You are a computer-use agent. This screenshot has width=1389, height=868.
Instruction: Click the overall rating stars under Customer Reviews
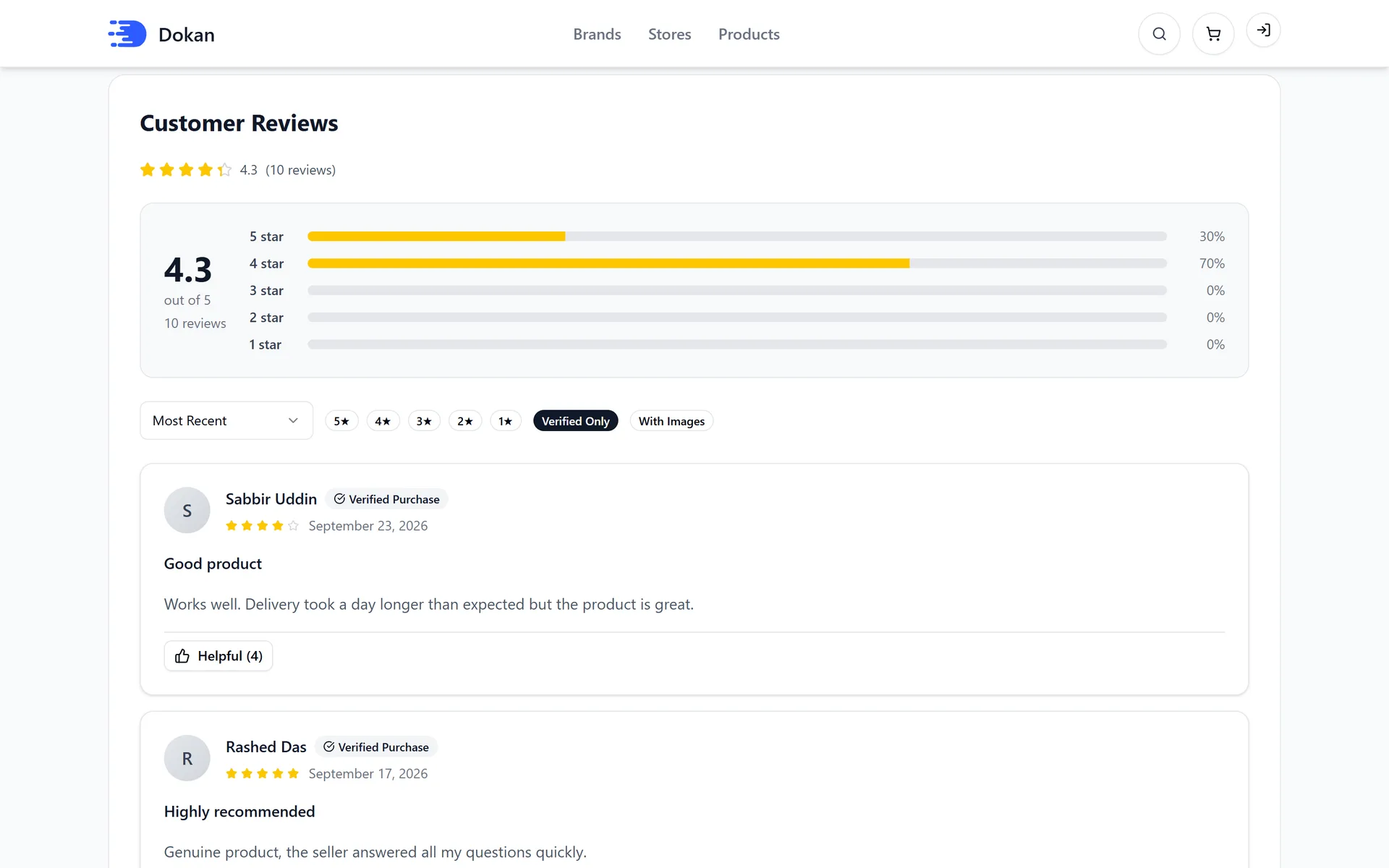(186, 170)
